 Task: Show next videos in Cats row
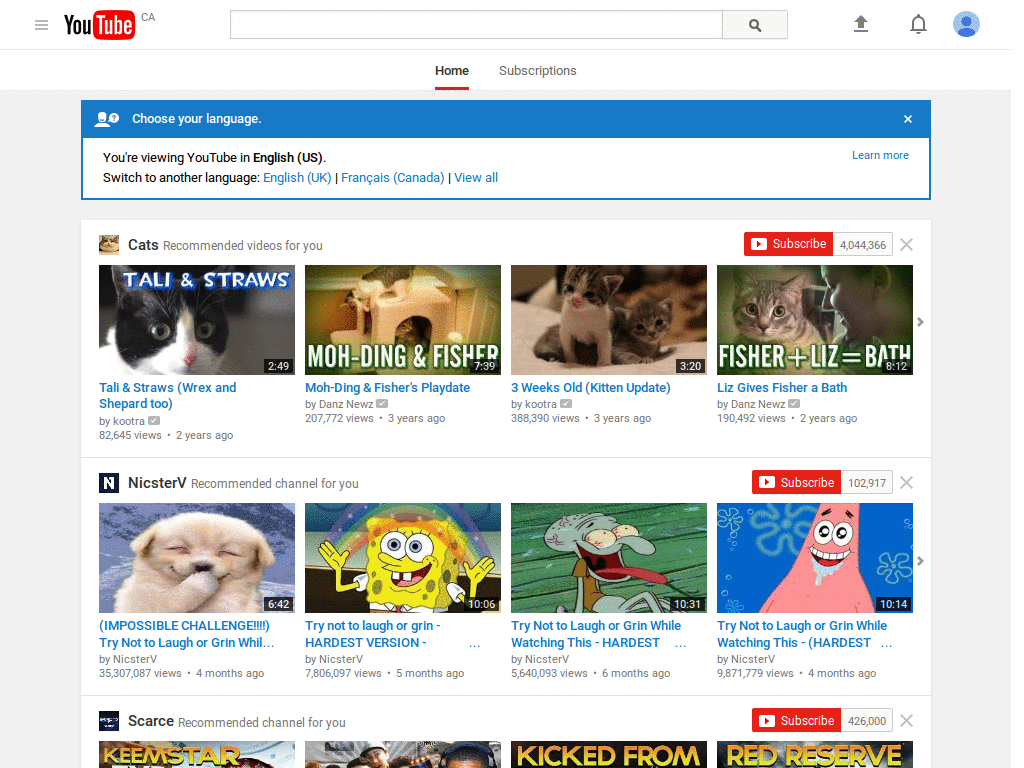(x=920, y=322)
